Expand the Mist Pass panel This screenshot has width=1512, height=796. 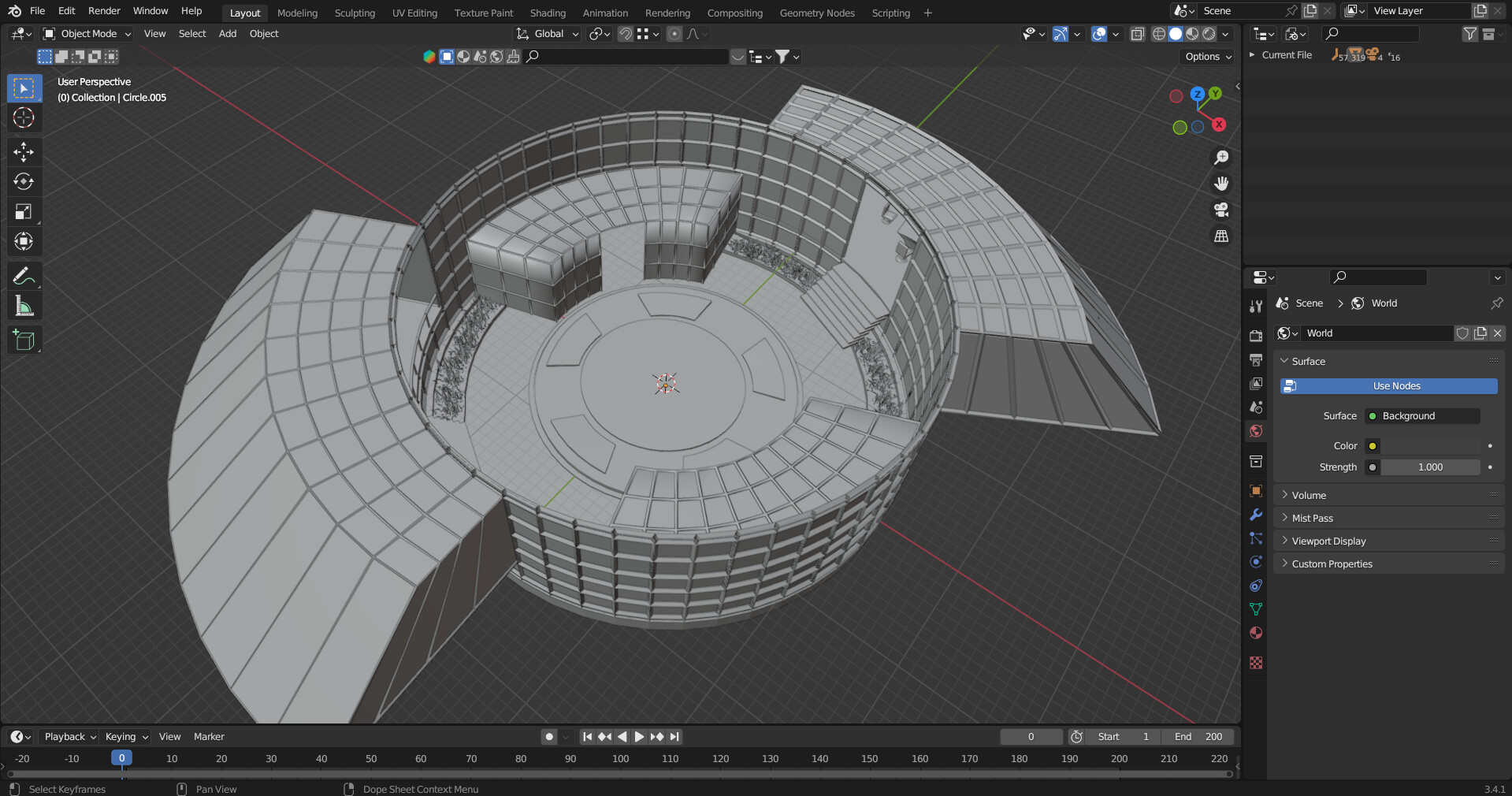pyautogui.click(x=1312, y=518)
